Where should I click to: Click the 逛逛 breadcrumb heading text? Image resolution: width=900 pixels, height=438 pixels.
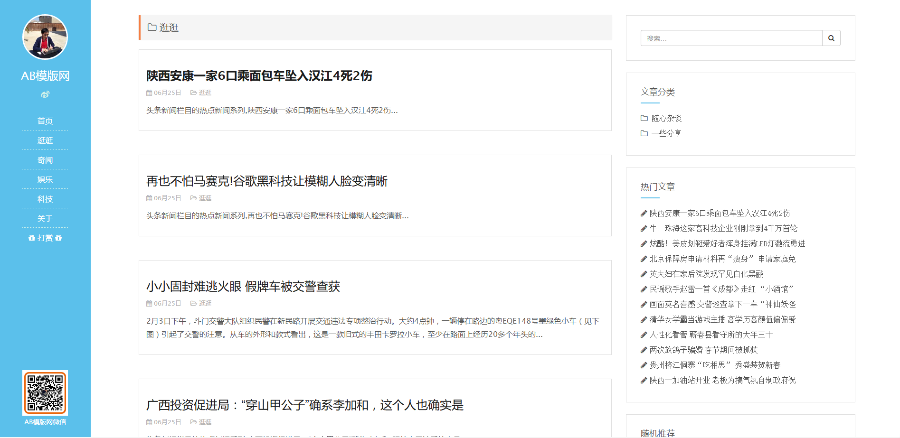click(x=169, y=27)
